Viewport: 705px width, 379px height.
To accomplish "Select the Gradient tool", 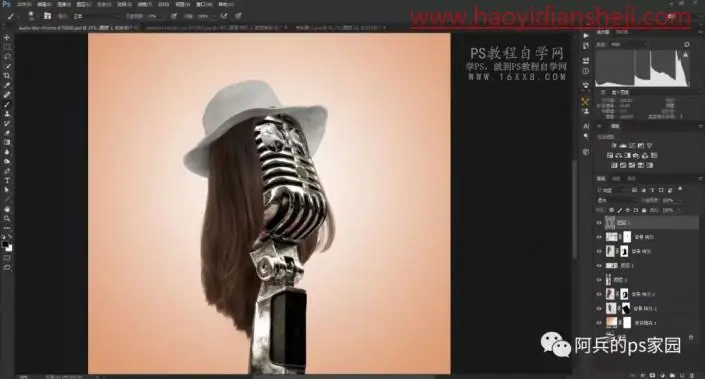I will coord(7,142).
